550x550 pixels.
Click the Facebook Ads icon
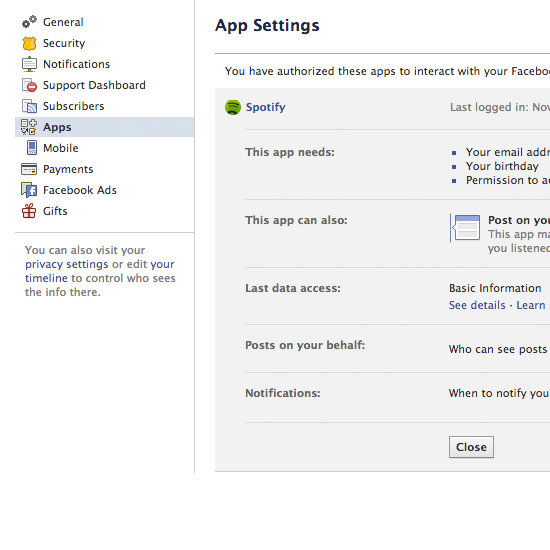29,190
